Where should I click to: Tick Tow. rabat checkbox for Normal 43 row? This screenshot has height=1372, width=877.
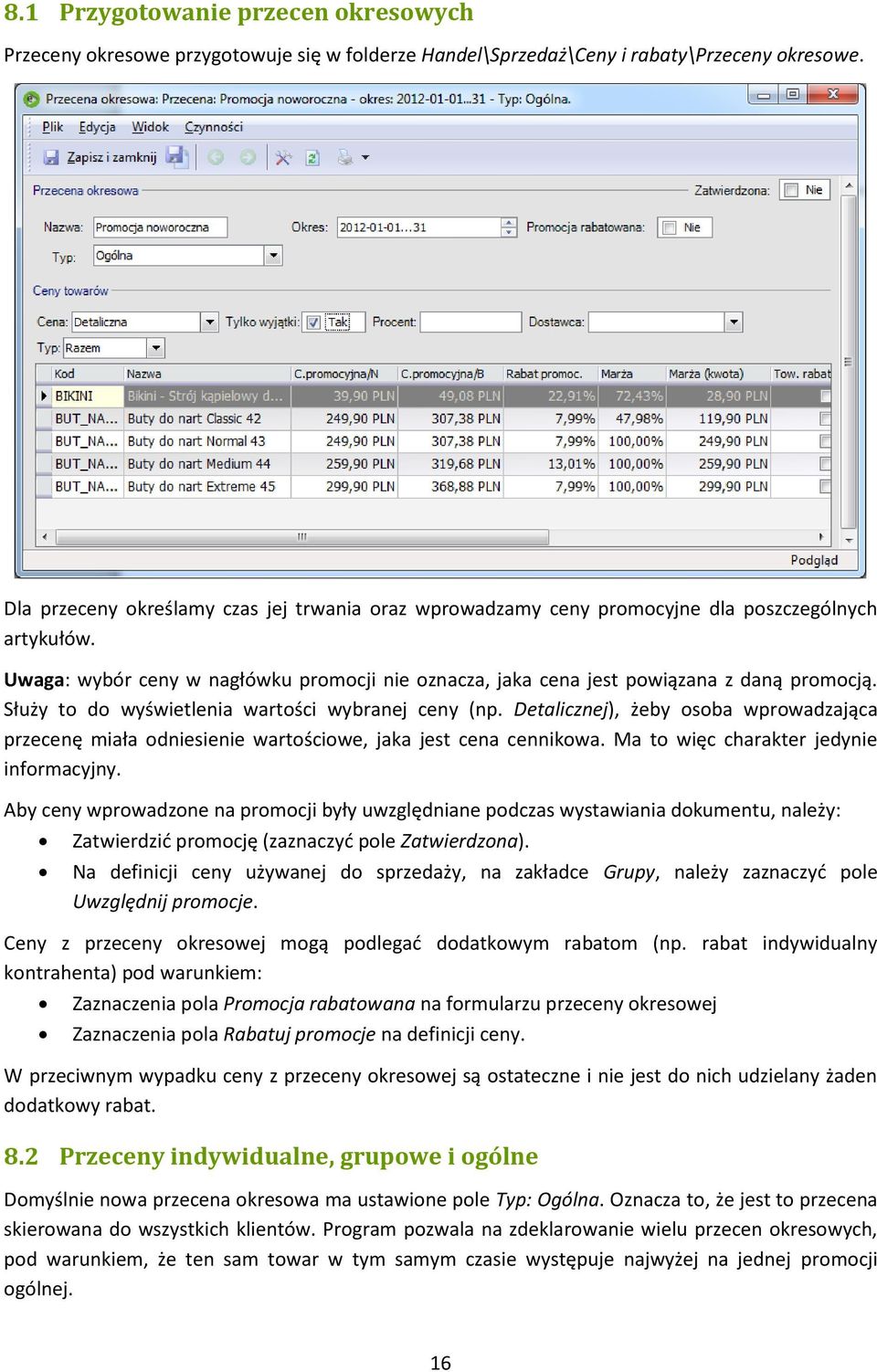point(825,441)
